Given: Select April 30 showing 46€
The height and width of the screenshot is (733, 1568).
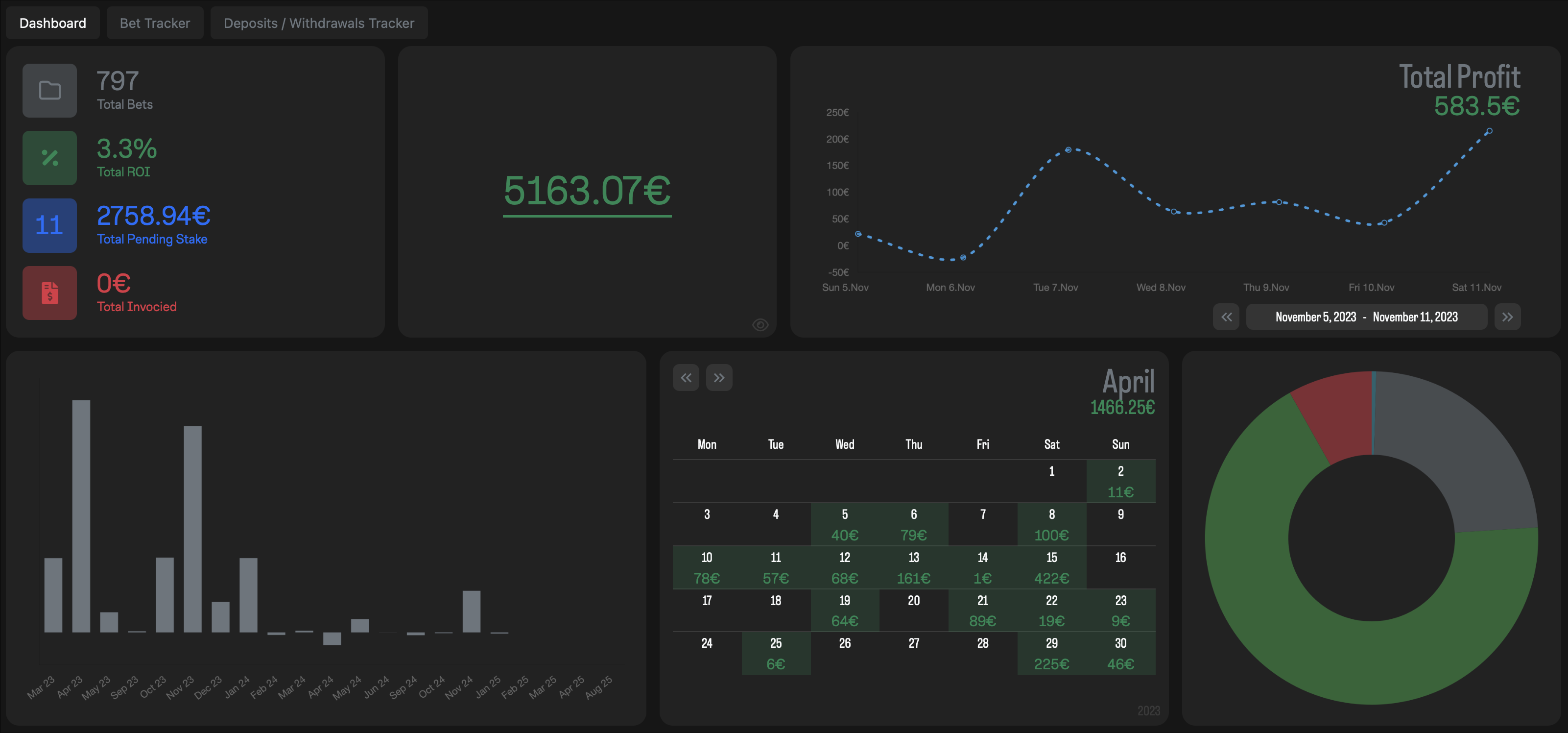Looking at the screenshot, I should (x=1120, y=653).
